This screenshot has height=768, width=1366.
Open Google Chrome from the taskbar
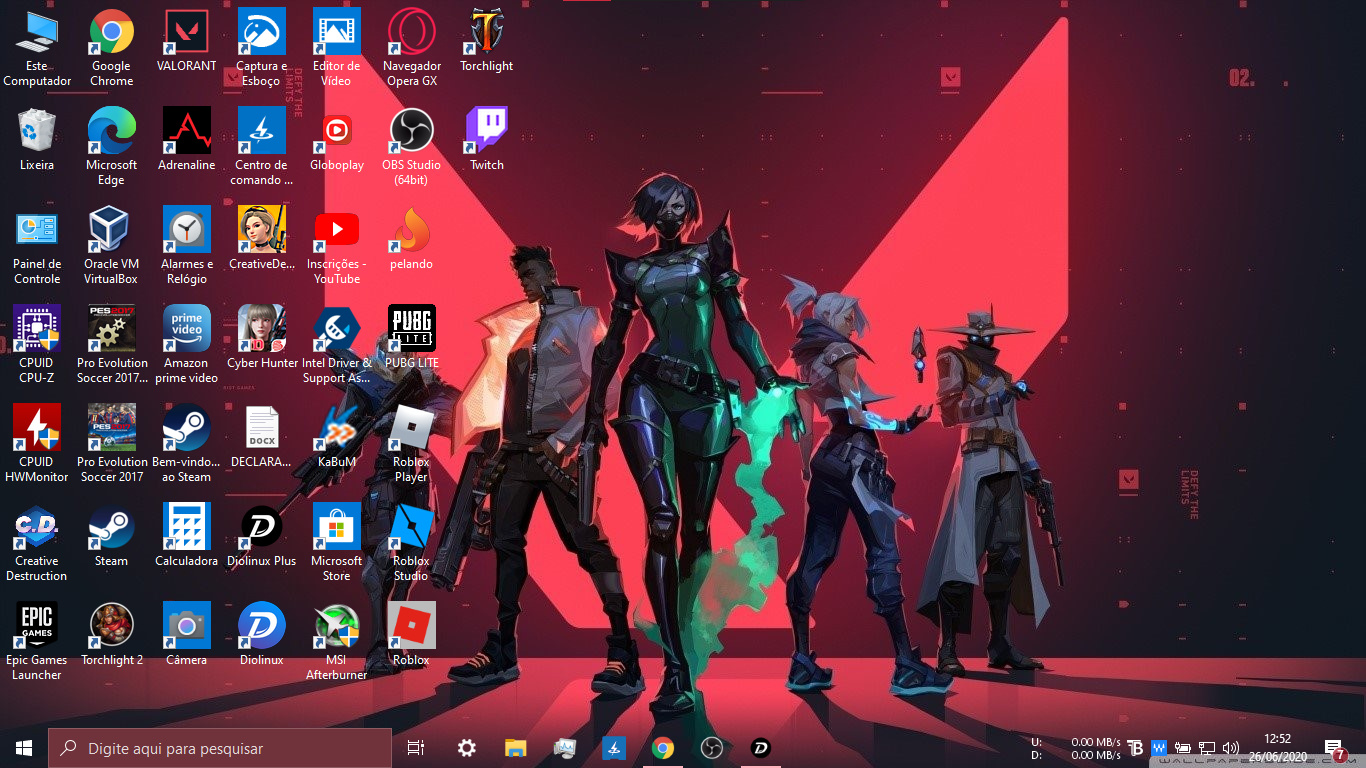662,748
